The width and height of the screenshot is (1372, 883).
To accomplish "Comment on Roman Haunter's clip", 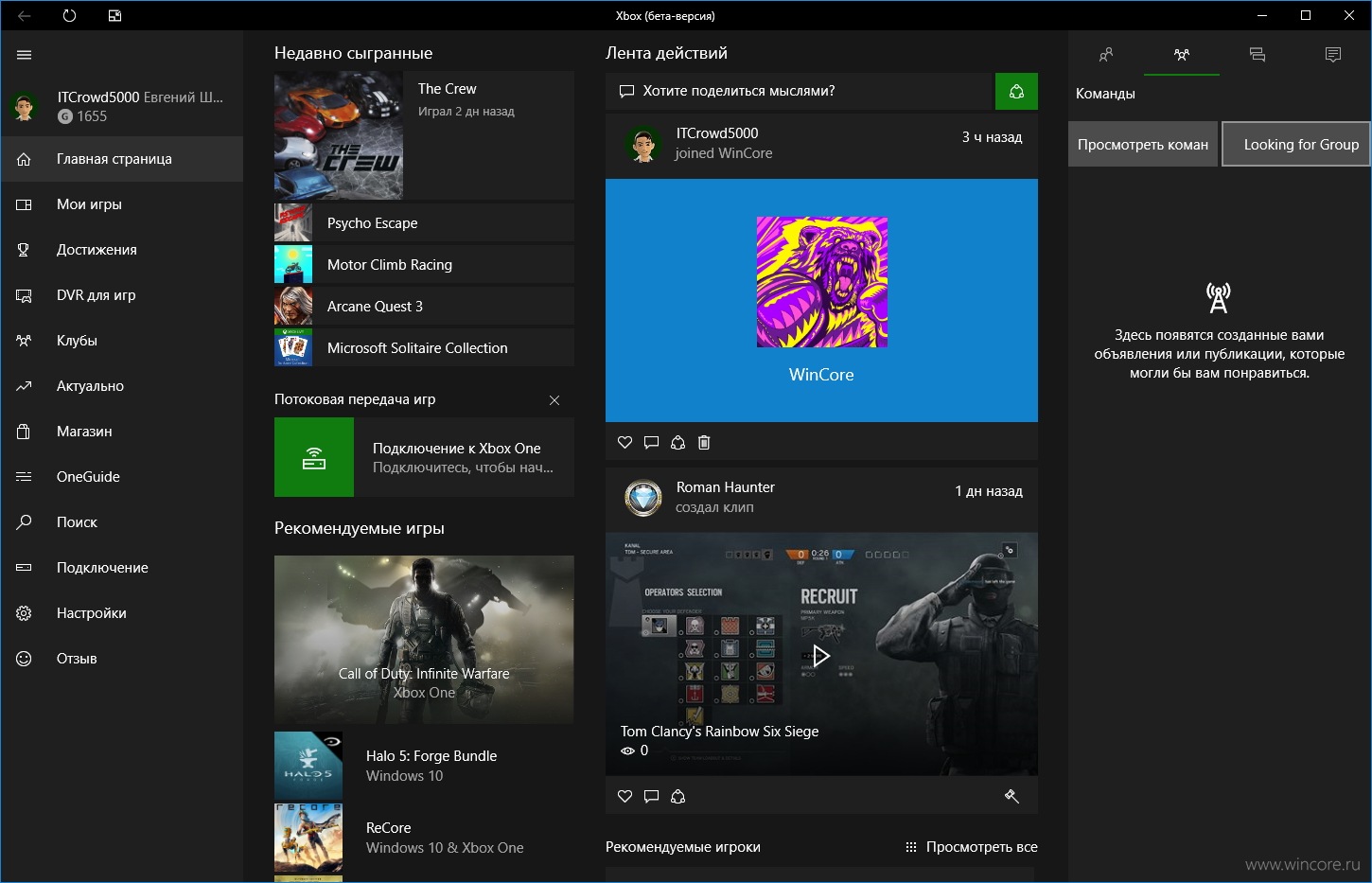I will click(651, 796).
